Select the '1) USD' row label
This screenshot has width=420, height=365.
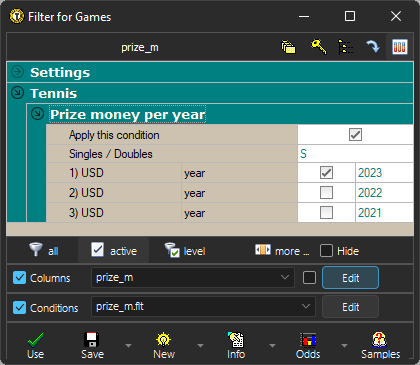pos(87,173)
